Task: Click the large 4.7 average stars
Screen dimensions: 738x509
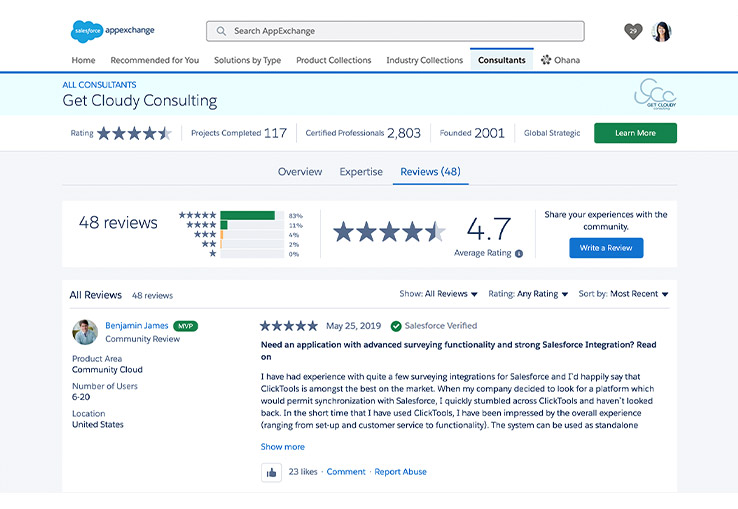Action: coord(389,232)
